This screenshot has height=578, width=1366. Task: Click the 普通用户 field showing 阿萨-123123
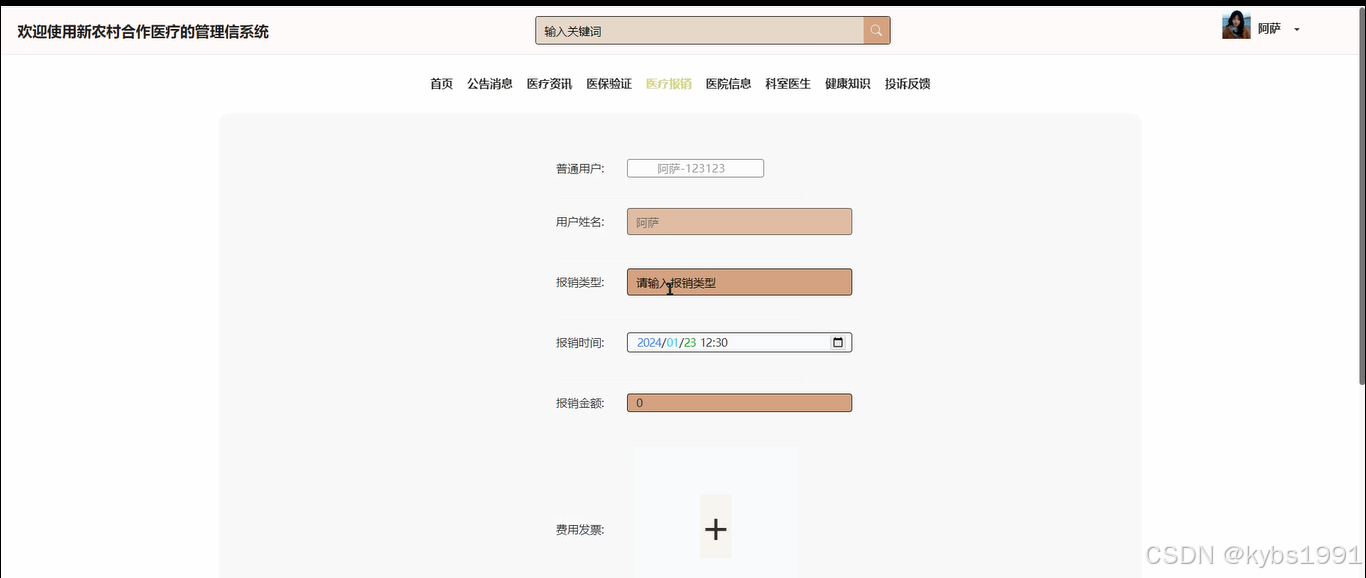pyautogui.click(x=695, y=168)
